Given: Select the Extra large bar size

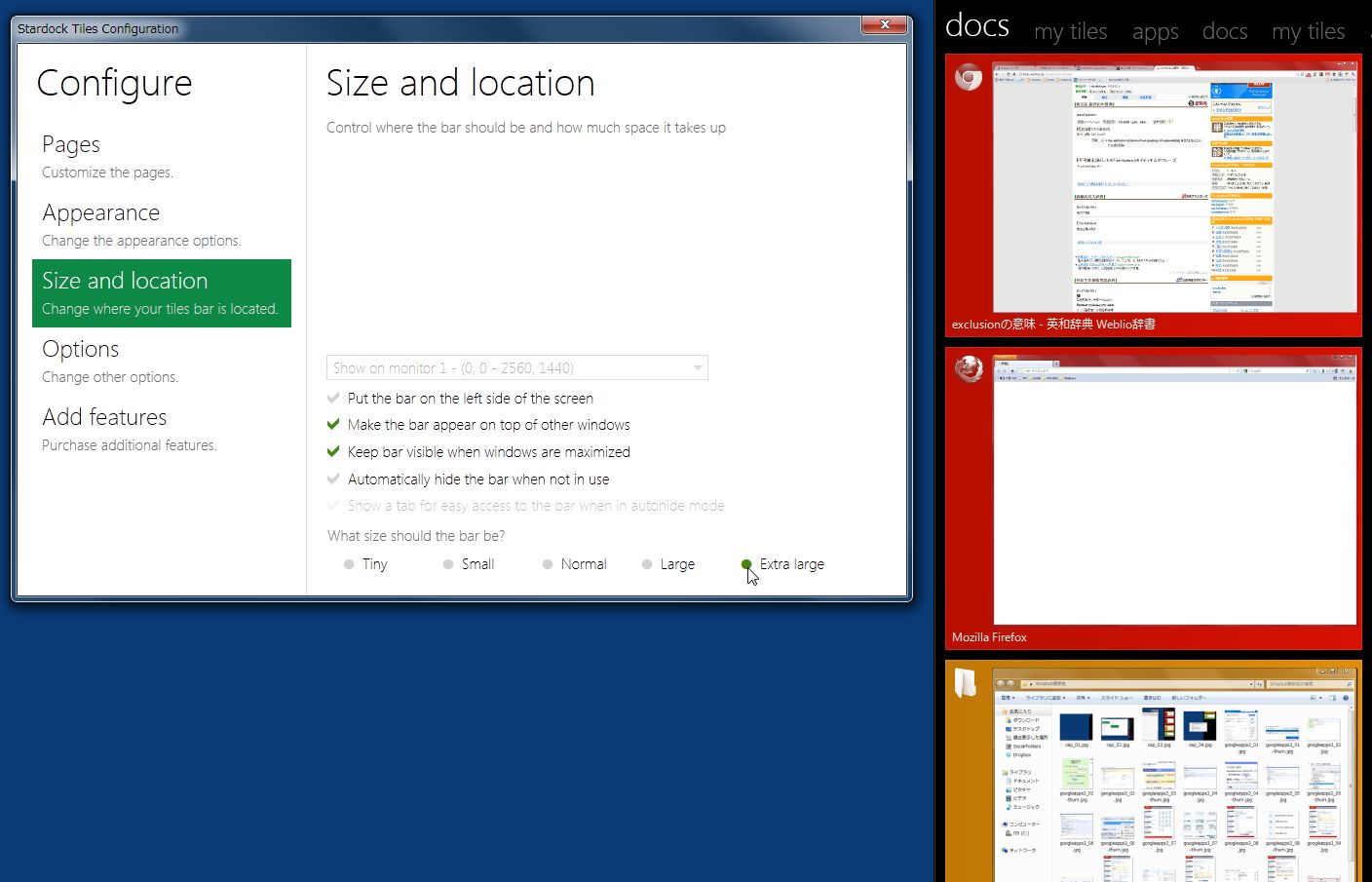Looking at the screenshot, I should [746, 564].
